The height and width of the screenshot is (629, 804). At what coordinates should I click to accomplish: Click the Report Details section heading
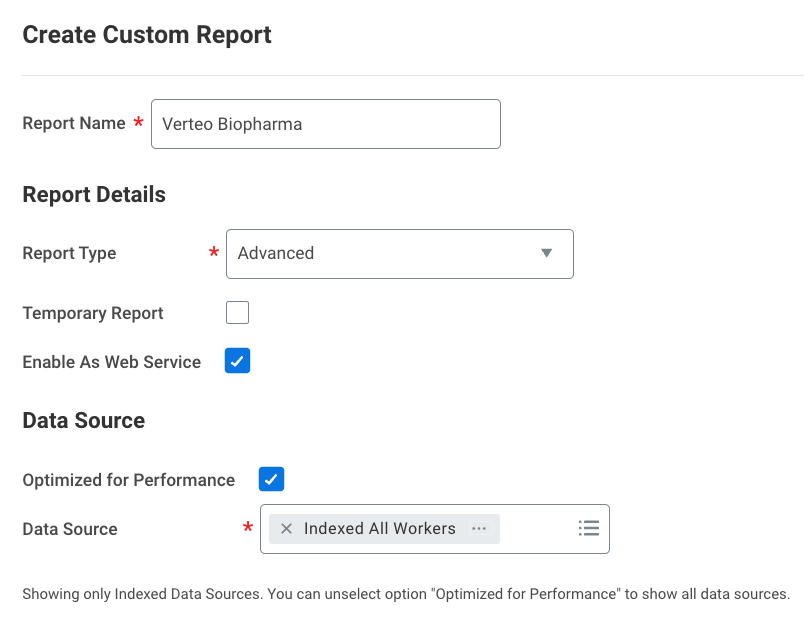tap(94, 194)
